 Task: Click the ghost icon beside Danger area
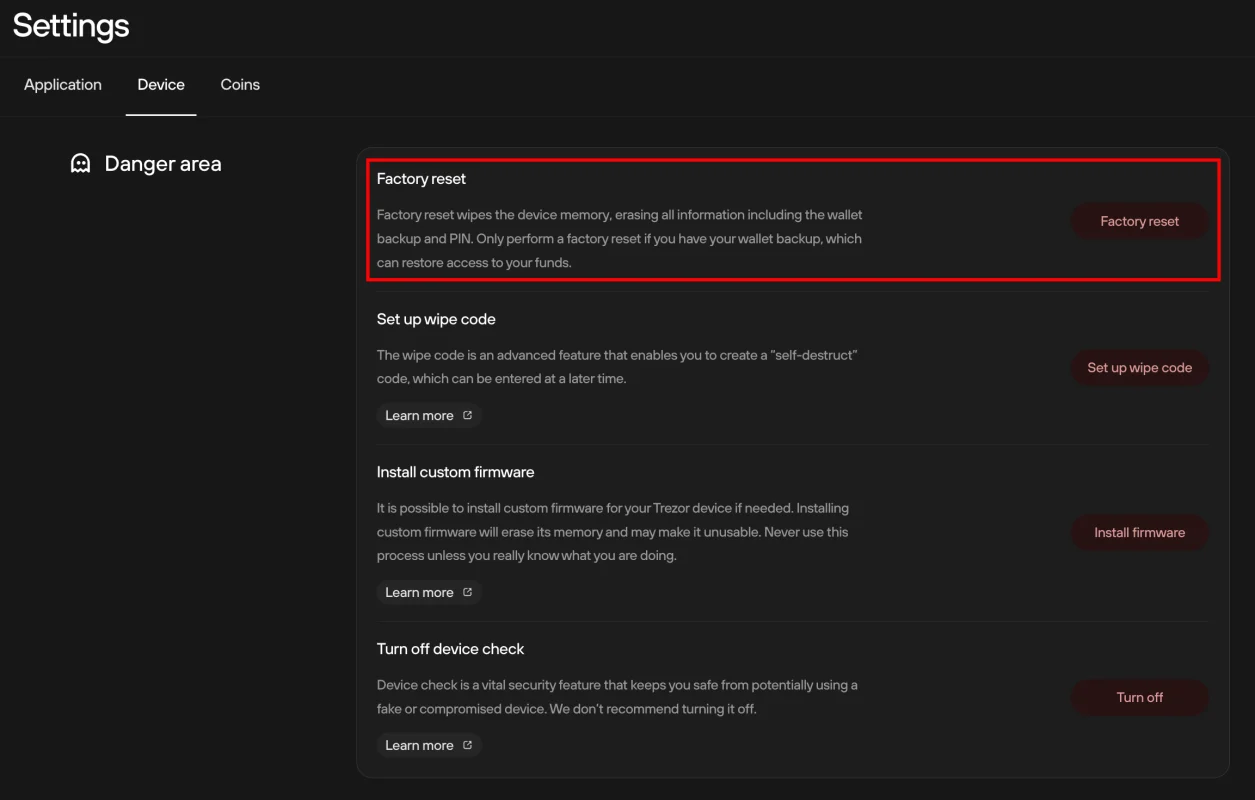(80, 164)
